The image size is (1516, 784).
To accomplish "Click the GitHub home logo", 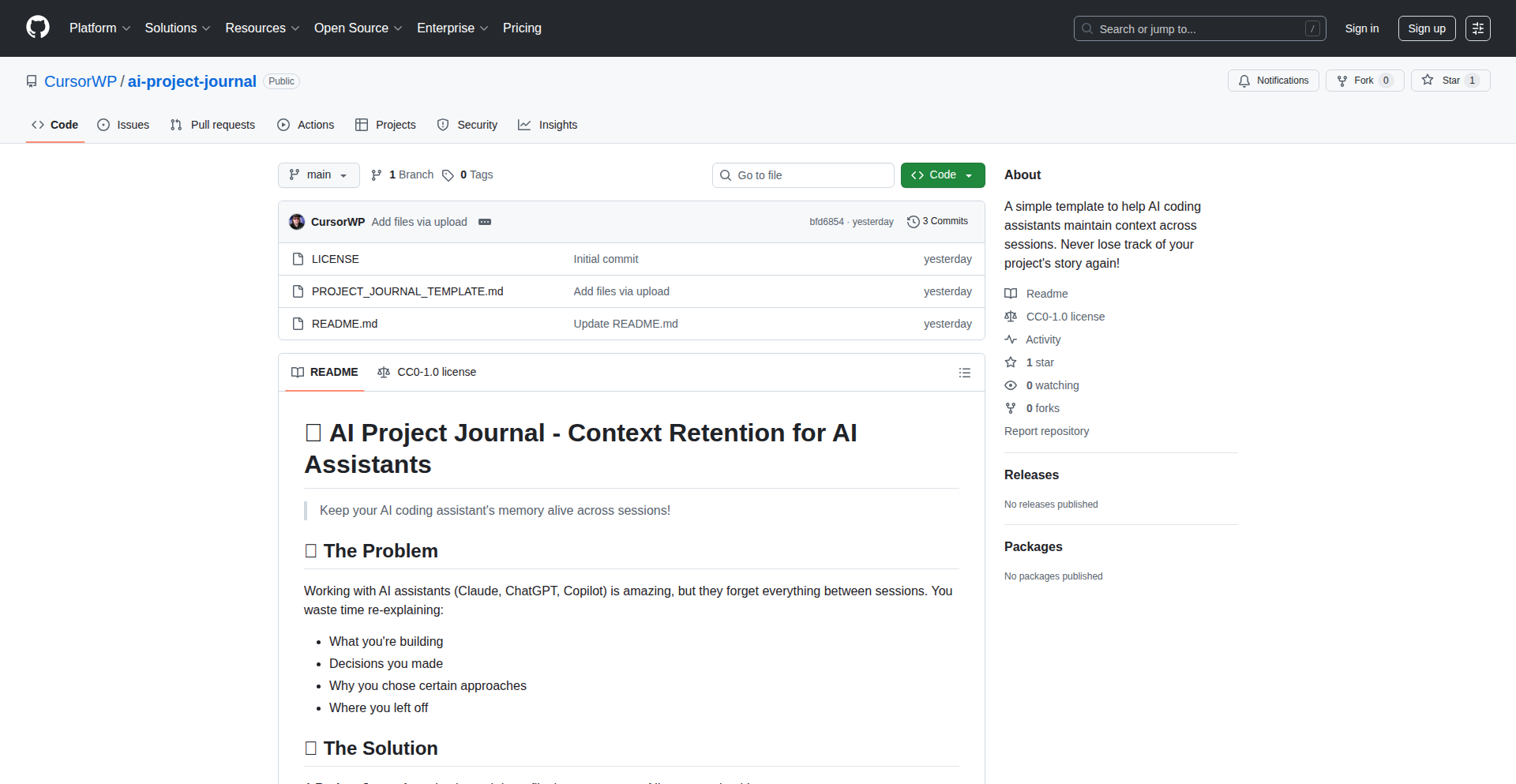I will (36, 28).
